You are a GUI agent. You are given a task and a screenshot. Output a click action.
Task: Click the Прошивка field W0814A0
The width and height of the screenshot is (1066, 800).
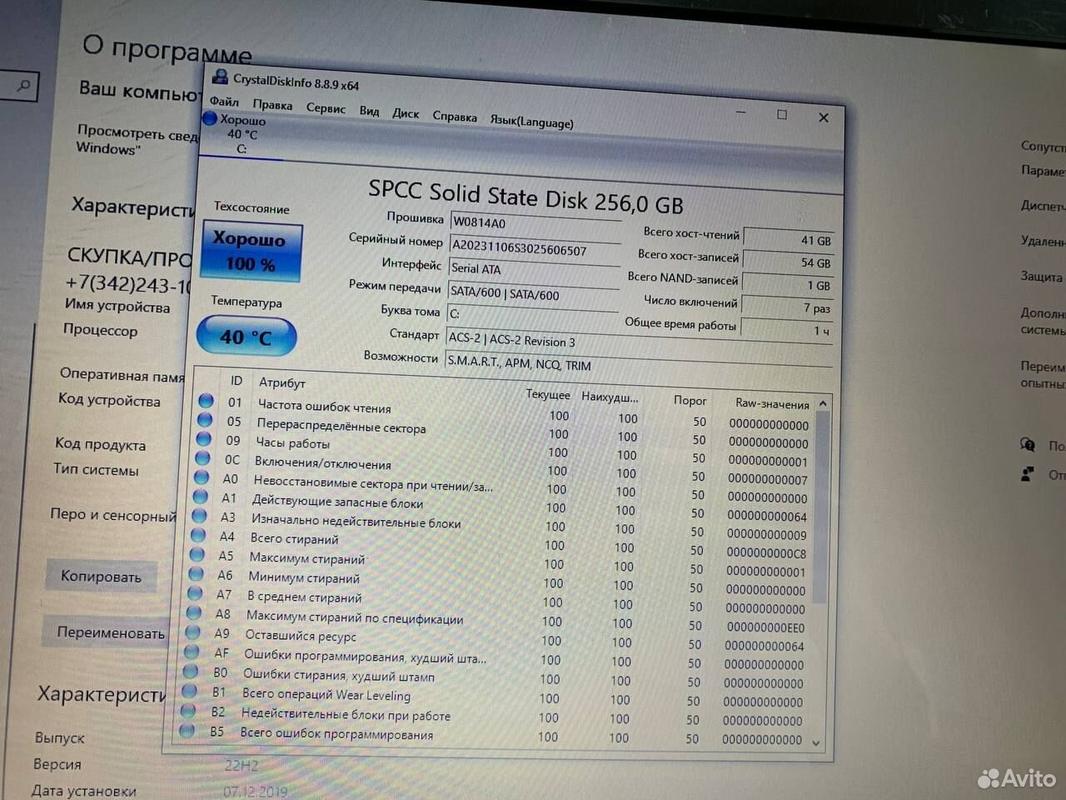535,223
